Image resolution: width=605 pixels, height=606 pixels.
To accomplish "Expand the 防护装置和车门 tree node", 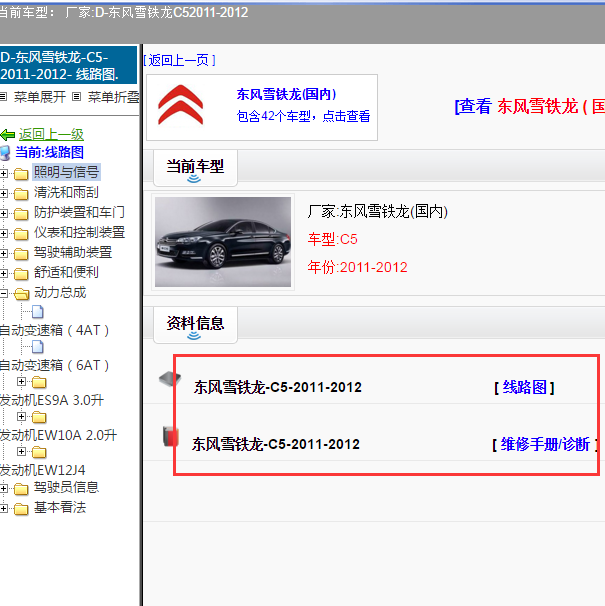I will click(3, 213).
